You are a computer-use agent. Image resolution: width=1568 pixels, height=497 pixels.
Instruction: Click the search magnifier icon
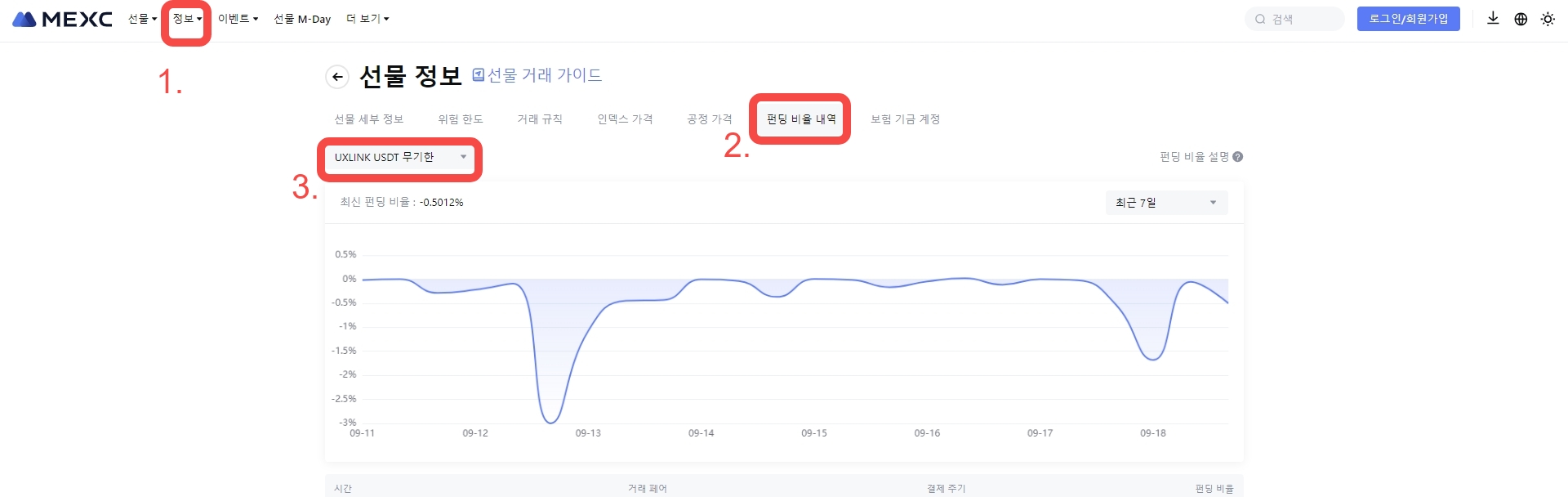pyautogui.click(x=1260, y=19)
